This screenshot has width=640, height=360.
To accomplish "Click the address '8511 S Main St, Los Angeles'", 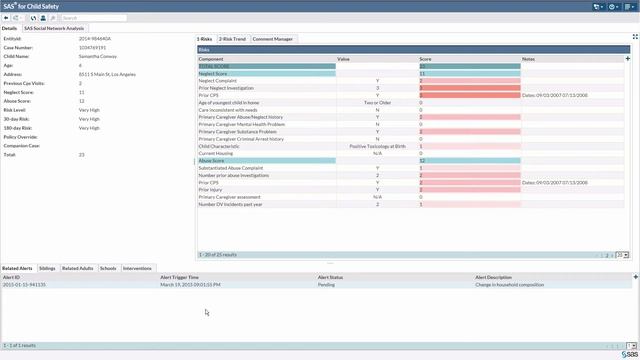I will click(107, 74).
